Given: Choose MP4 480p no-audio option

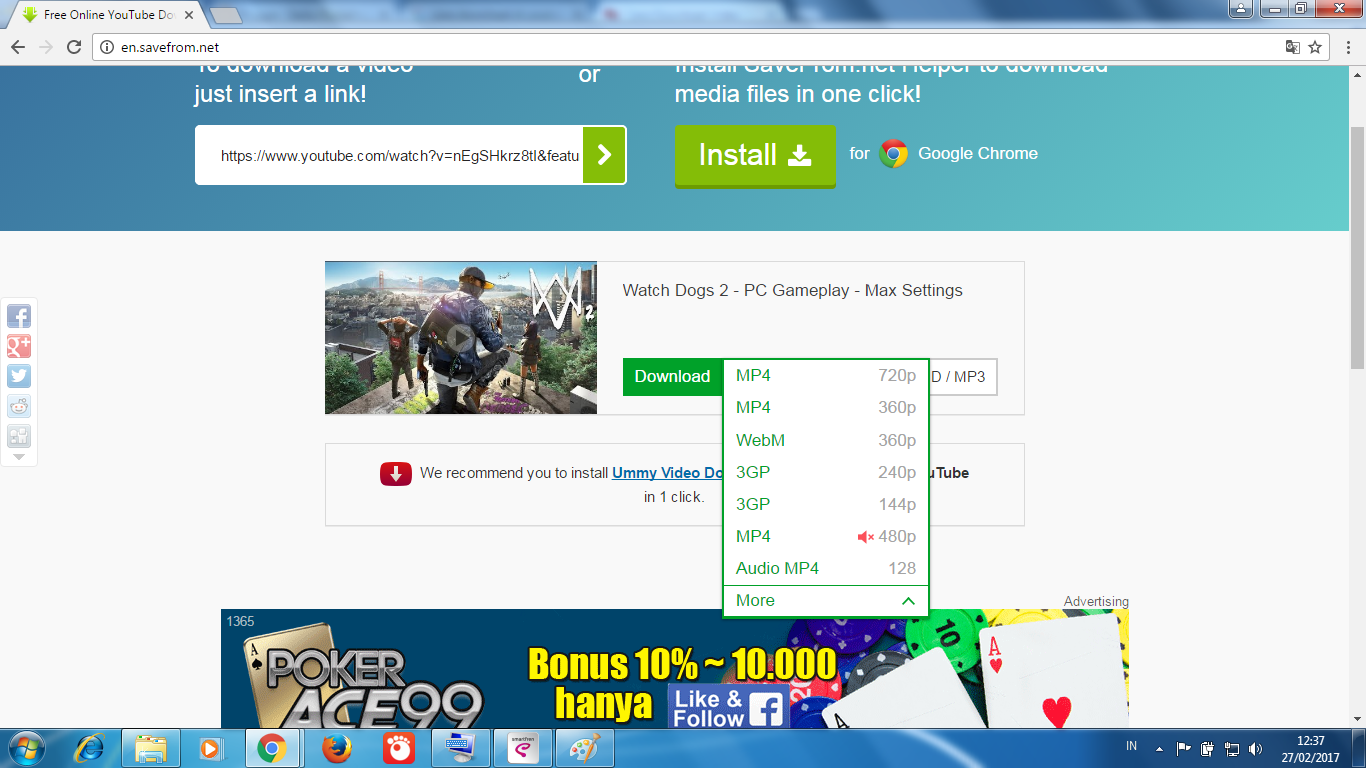Looking at the screenshot, I should point(826,536).
